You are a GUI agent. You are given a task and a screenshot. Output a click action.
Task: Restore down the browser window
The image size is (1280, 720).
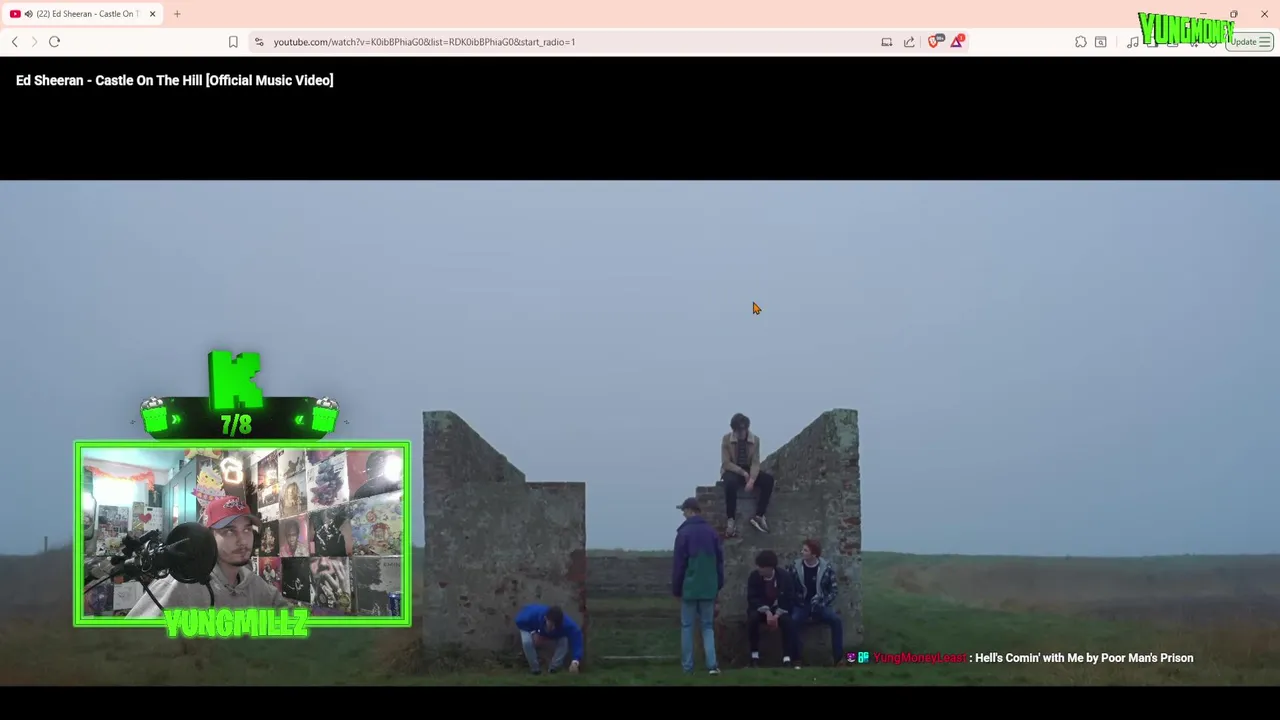pyautogui.click(x=1234, y=14)
